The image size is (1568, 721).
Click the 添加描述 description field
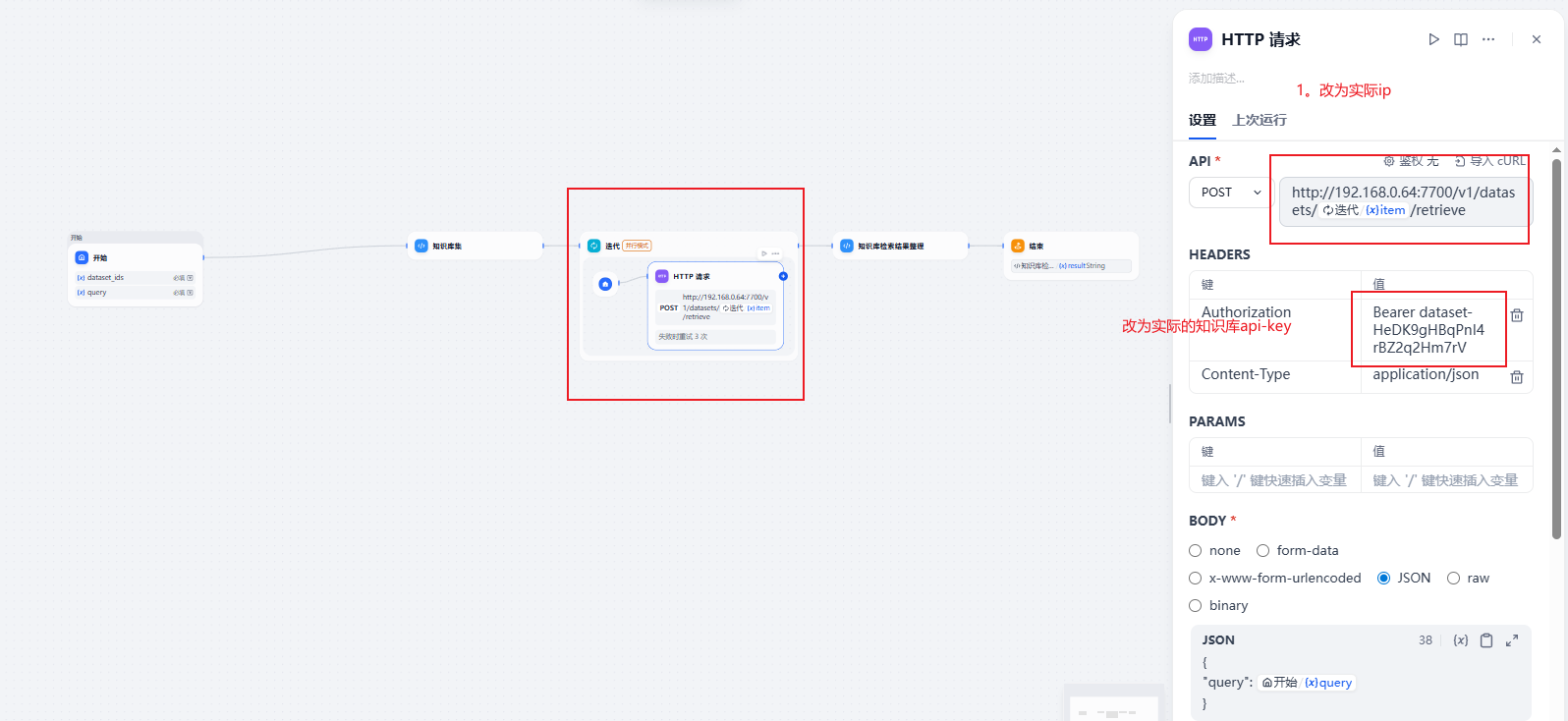1217,79
